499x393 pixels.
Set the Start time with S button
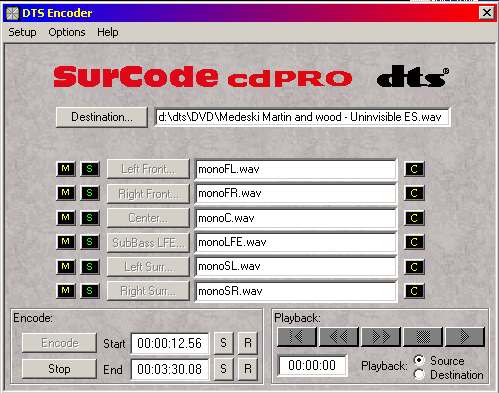click(223, 343)
